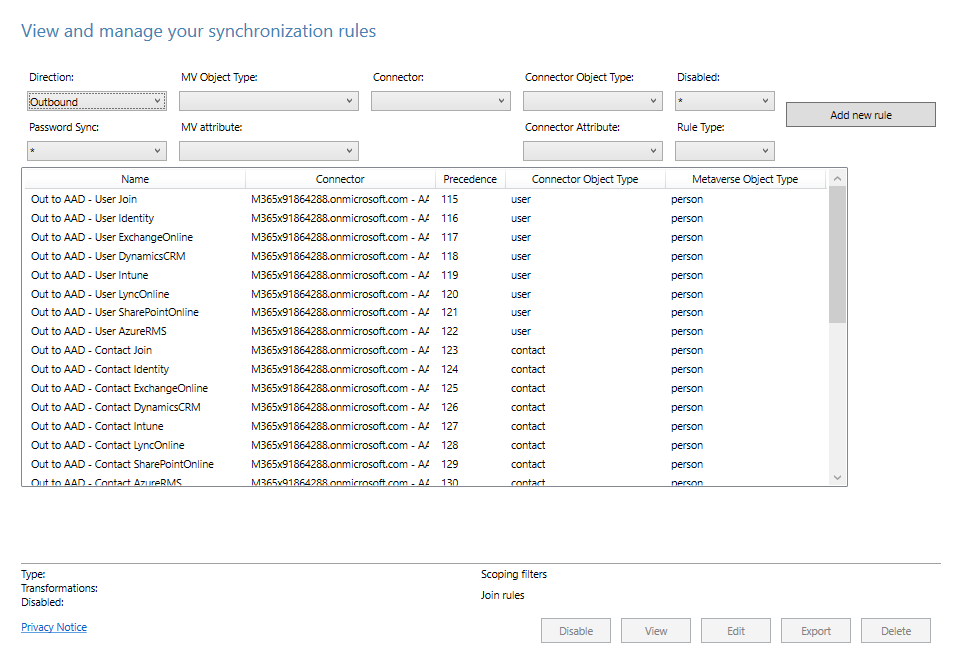Click the Disable button

click(x=576, y=630)
